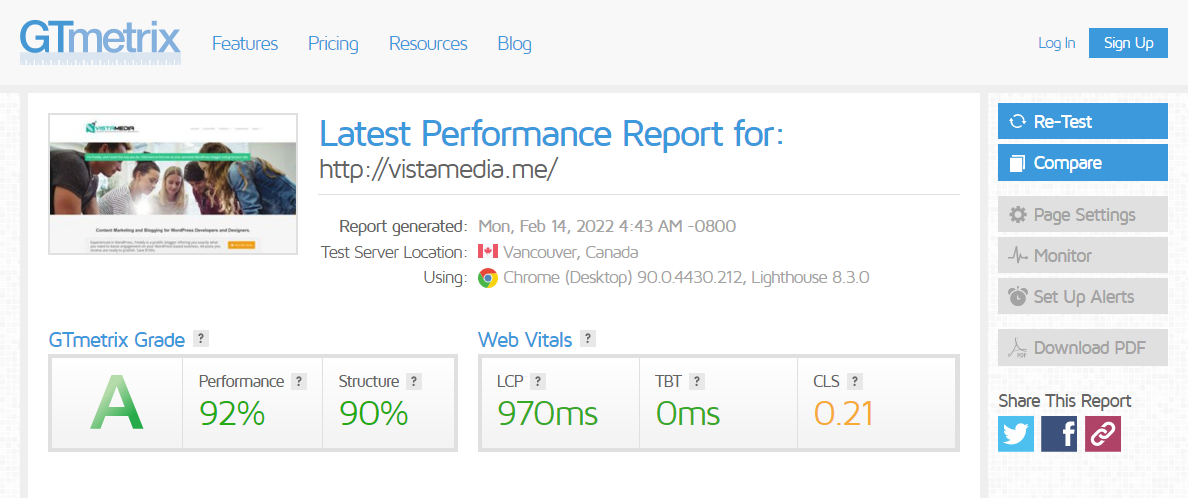
Task: Open the Pricing page
Action: click(x=333, y=44)
